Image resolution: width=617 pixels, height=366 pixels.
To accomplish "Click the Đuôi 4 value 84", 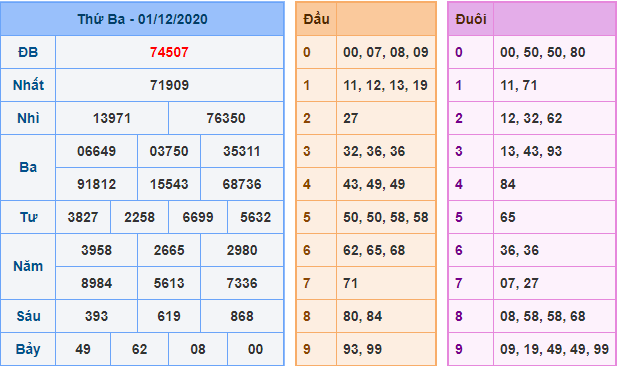I will click(508, 185).
